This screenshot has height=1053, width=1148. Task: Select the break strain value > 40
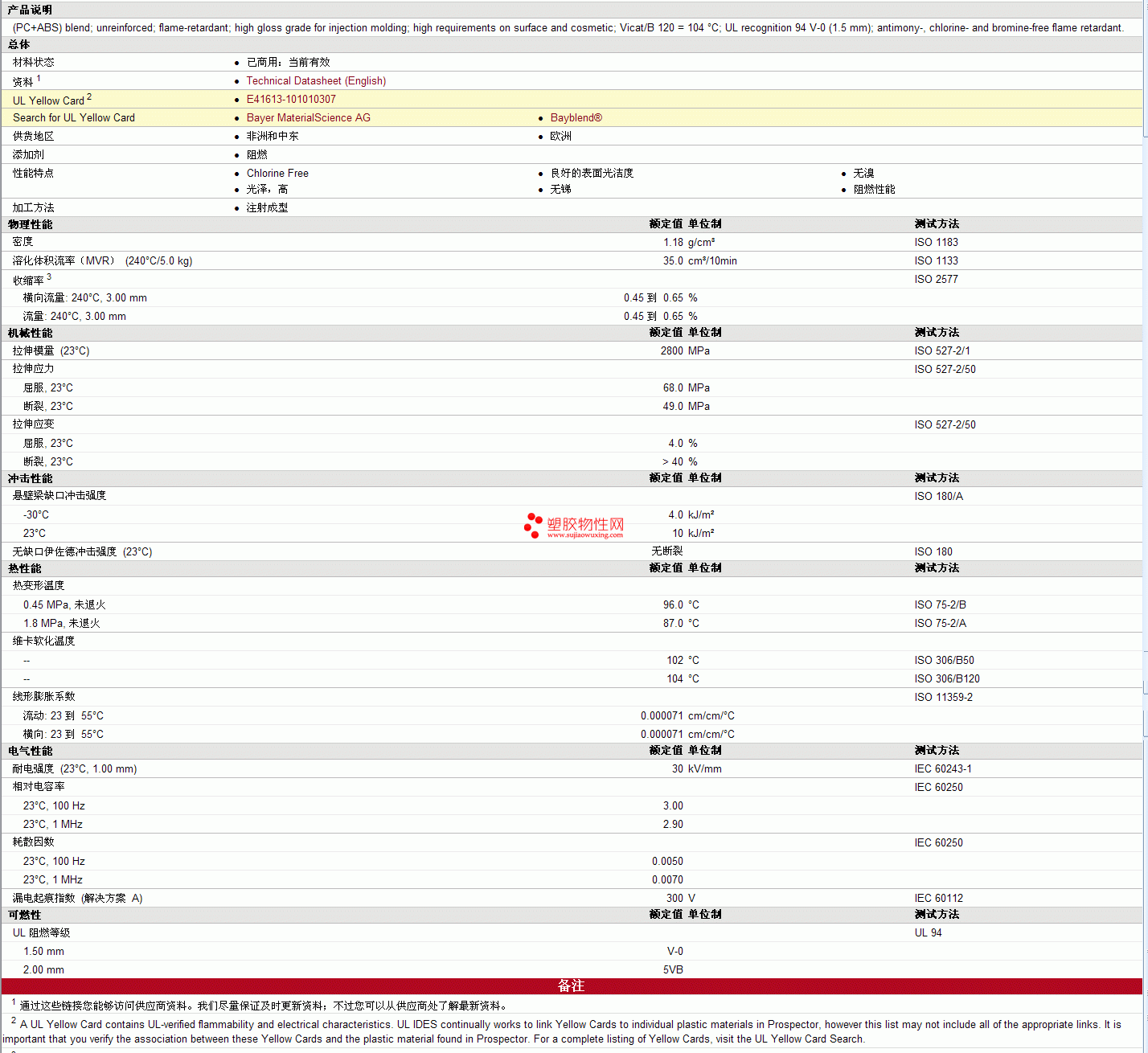click(673, 462)
